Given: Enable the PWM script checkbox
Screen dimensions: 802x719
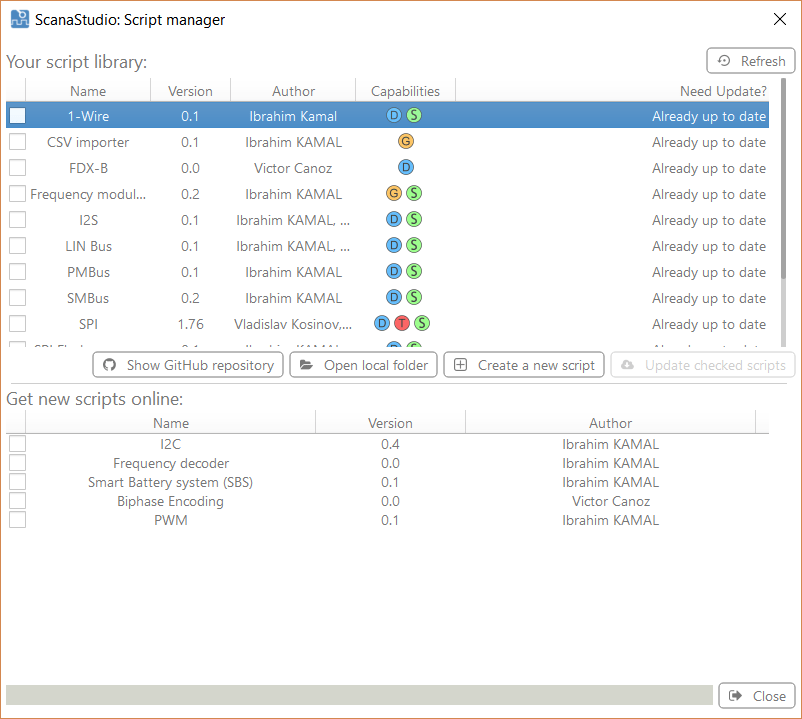Looking at the screenshot, I should pyautogui.click(x=18, y=520).
